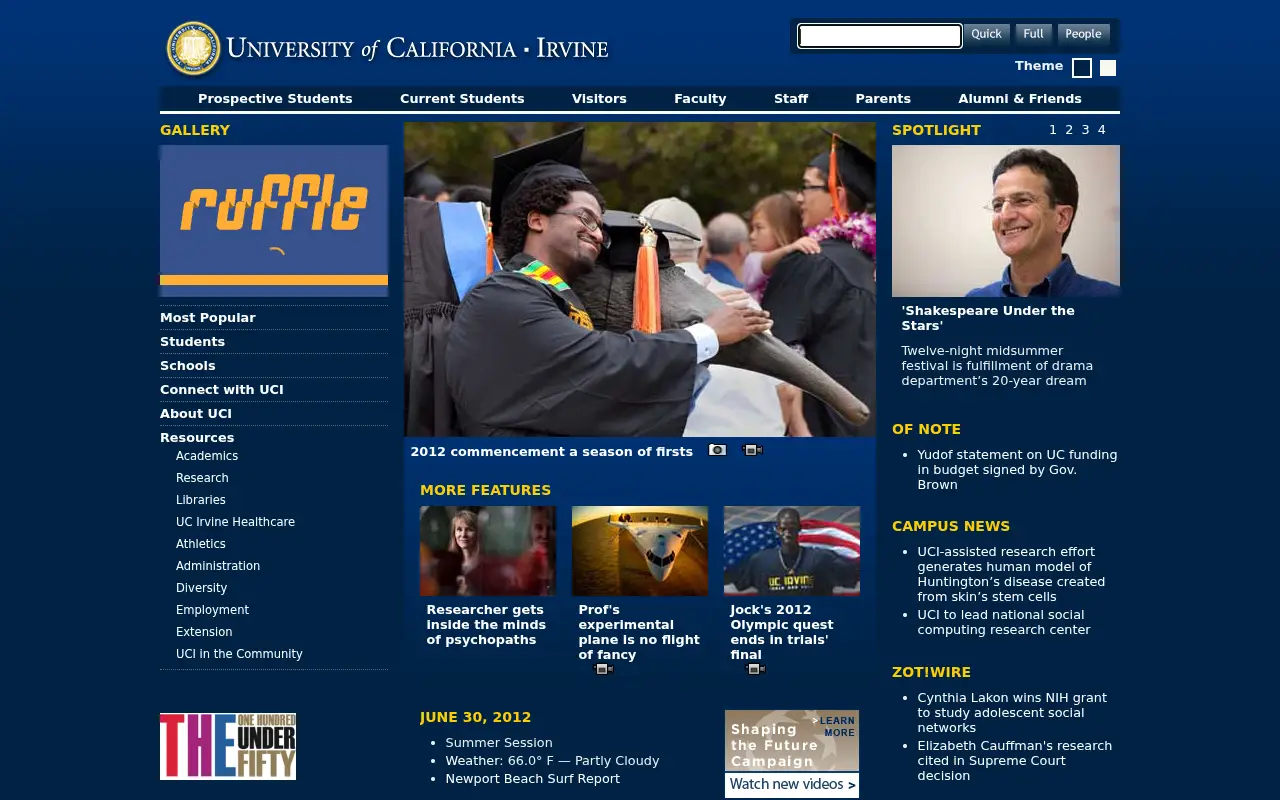Open Yudof statement on UC funding

click(x=1017, y=470)
